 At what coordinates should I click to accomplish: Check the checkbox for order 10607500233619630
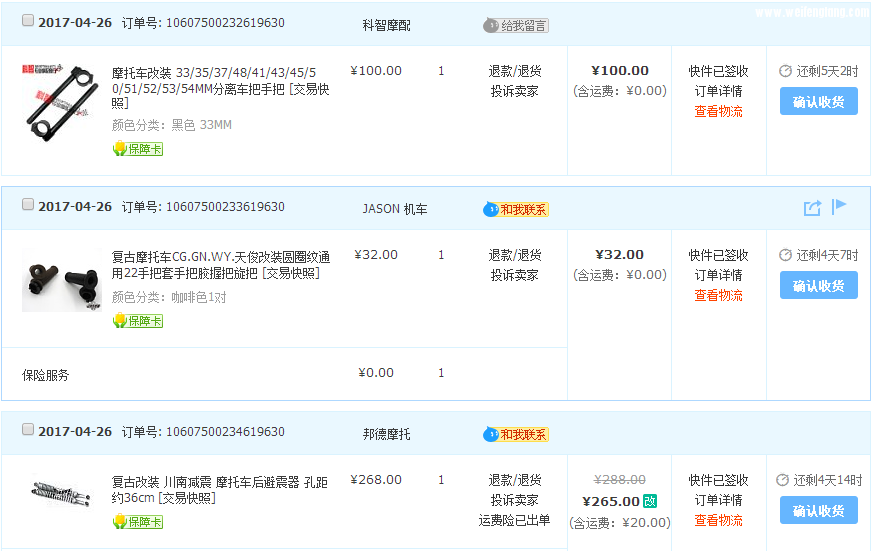click(x=28, y=204)
